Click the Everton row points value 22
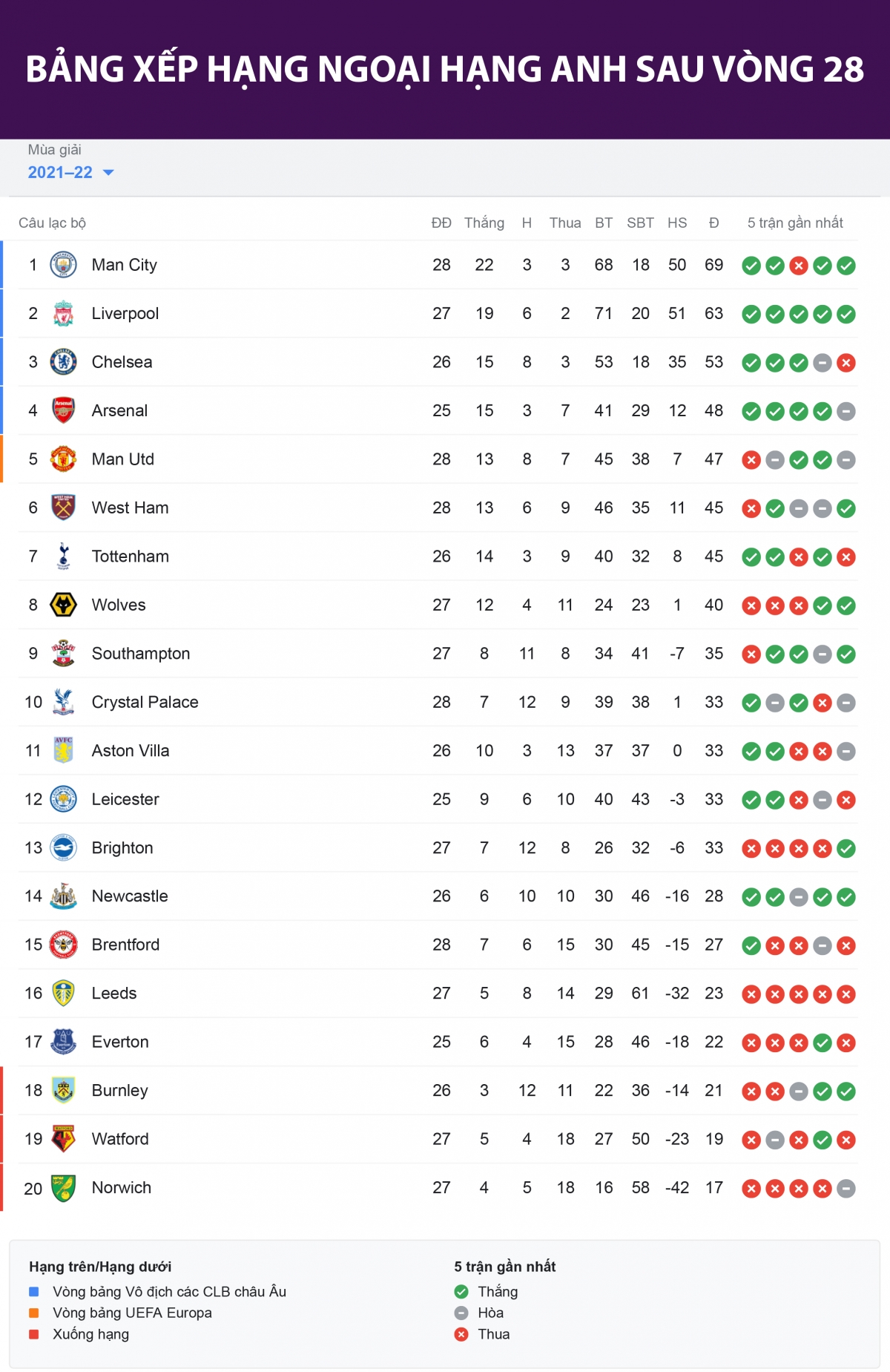 coord(713,1042)
